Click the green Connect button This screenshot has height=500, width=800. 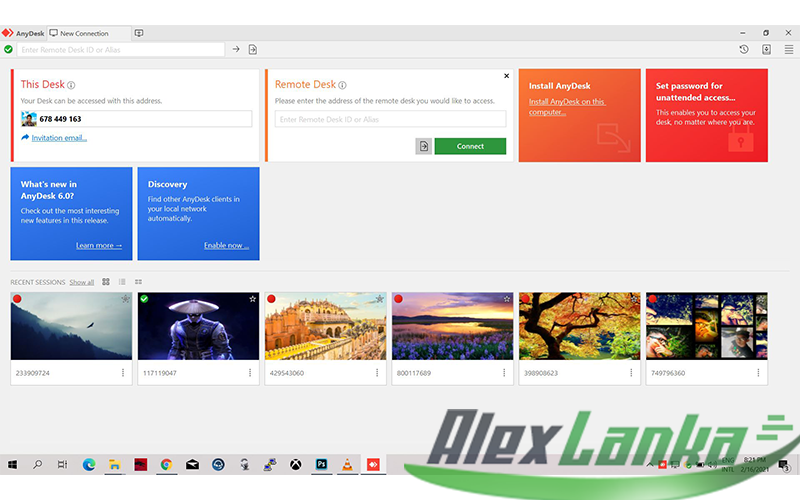pos(470,146)
